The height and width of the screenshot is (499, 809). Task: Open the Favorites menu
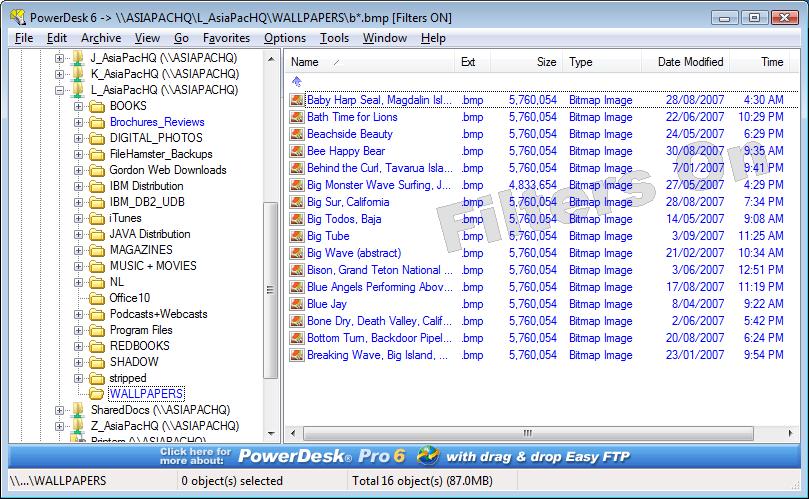coord(226,38)
